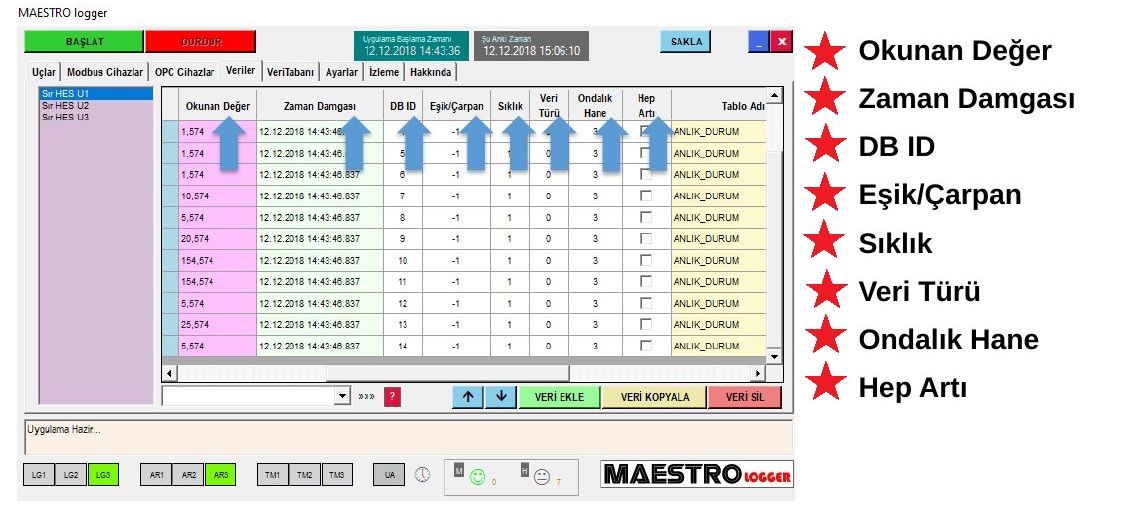Click the green smiley face icon
1134x513 pixels.
[477, 477]
